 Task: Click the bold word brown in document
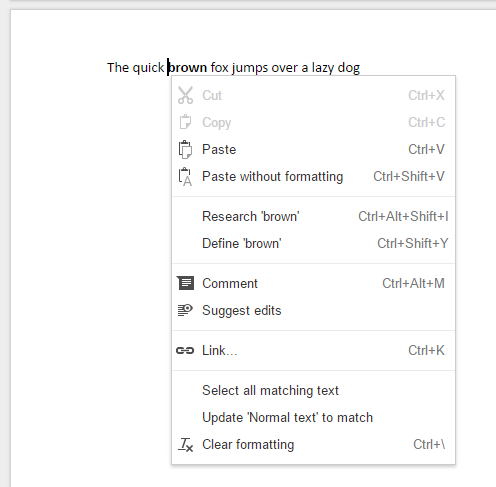[x=188, y=68]
